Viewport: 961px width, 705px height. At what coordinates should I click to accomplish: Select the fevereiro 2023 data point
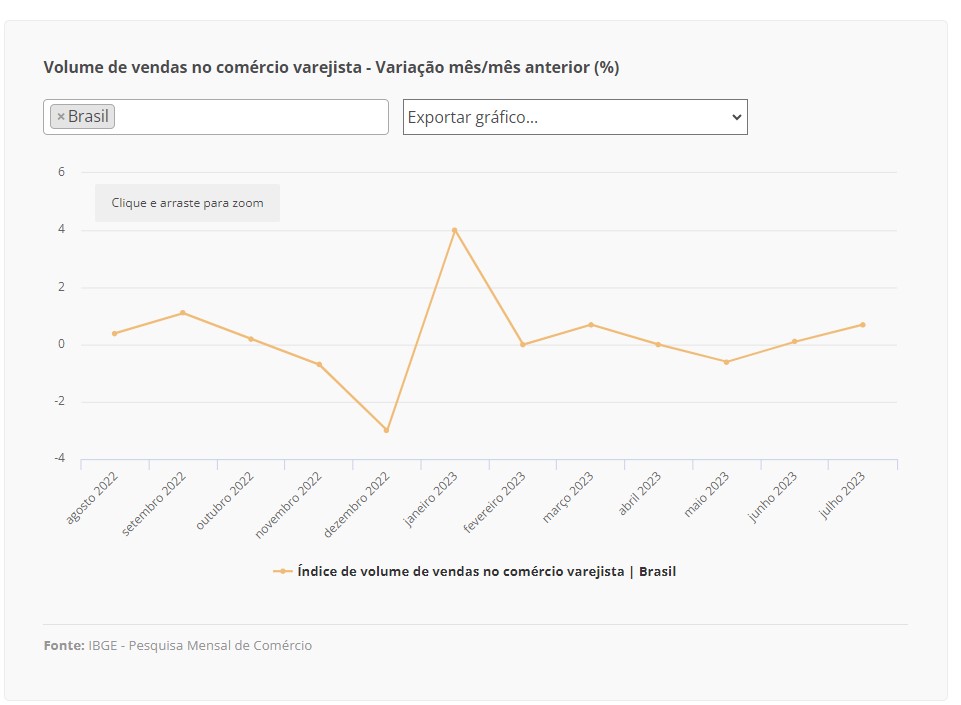522,344
